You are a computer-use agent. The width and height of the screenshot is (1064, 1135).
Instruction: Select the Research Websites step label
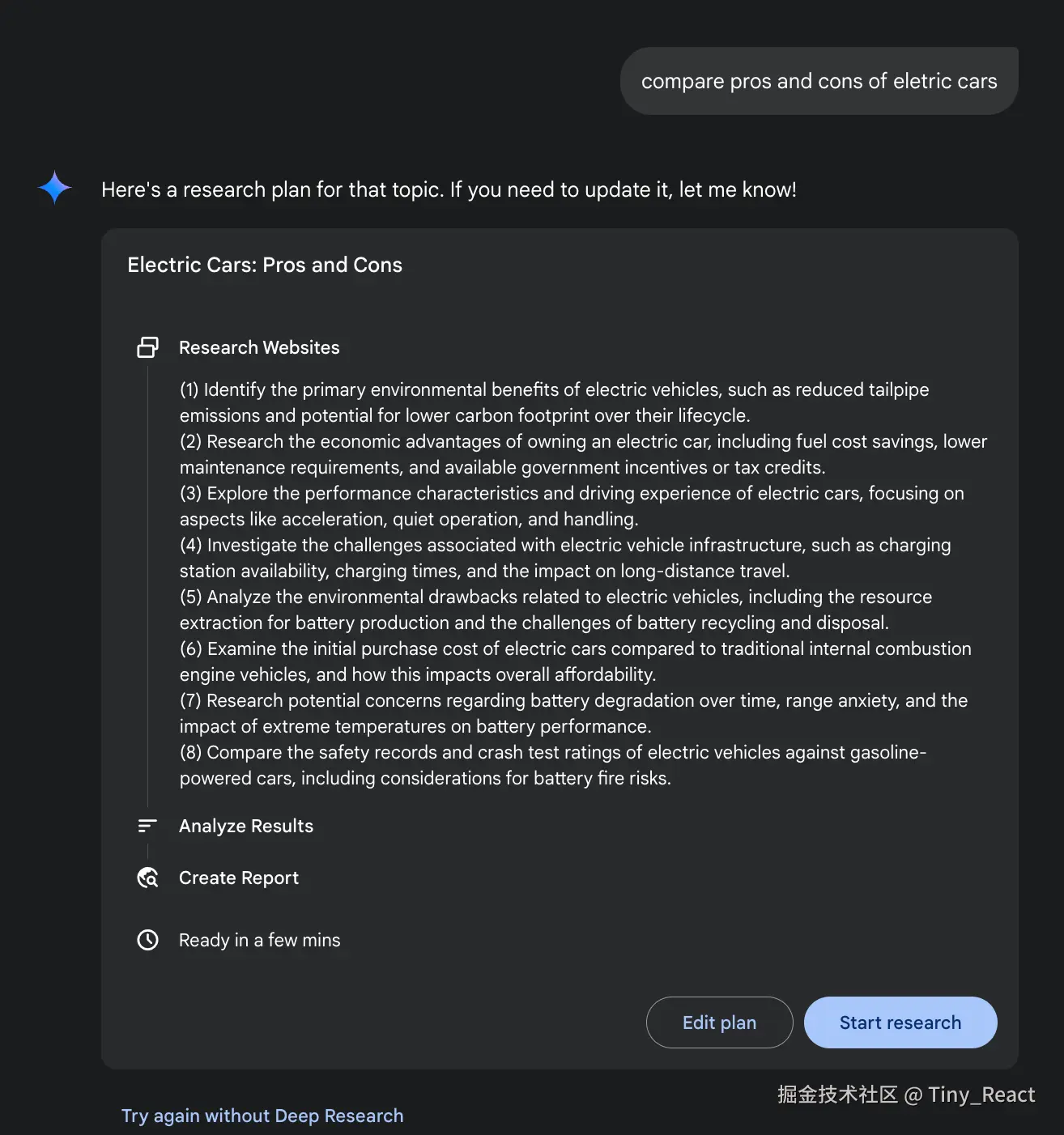[x=259, y=347]
